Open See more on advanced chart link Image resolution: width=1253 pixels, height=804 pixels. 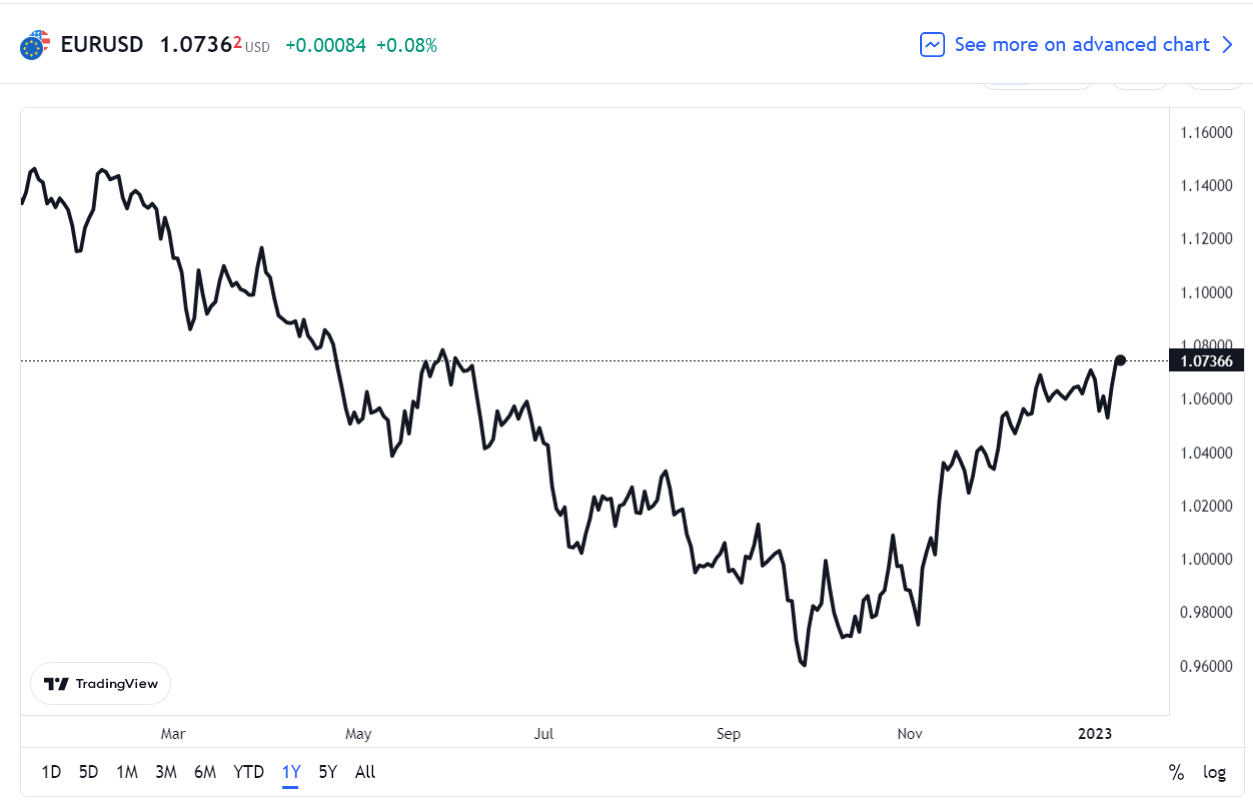[1082, 45]
